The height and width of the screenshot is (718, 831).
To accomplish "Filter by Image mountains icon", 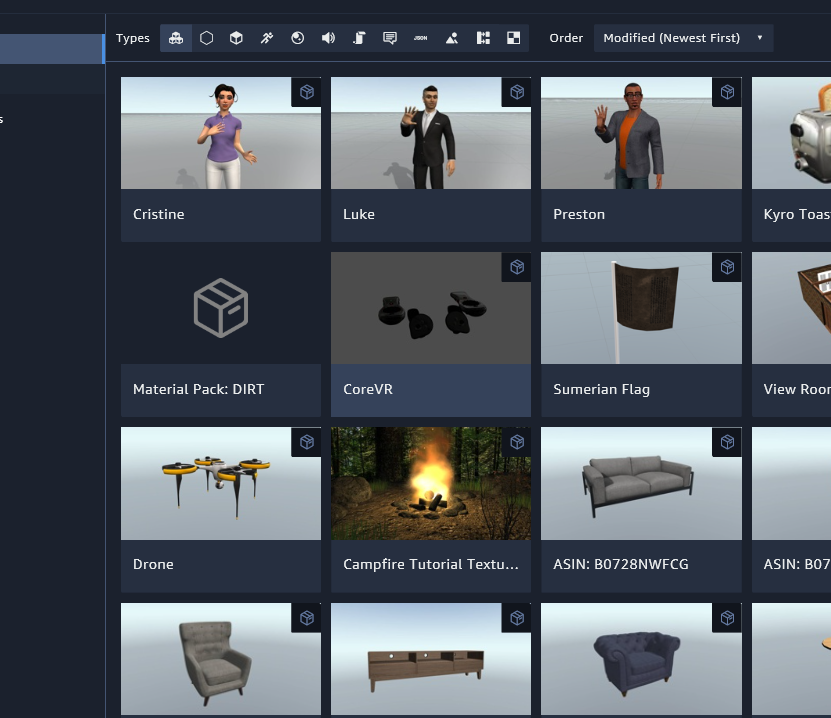I will [x=452, y=38].
